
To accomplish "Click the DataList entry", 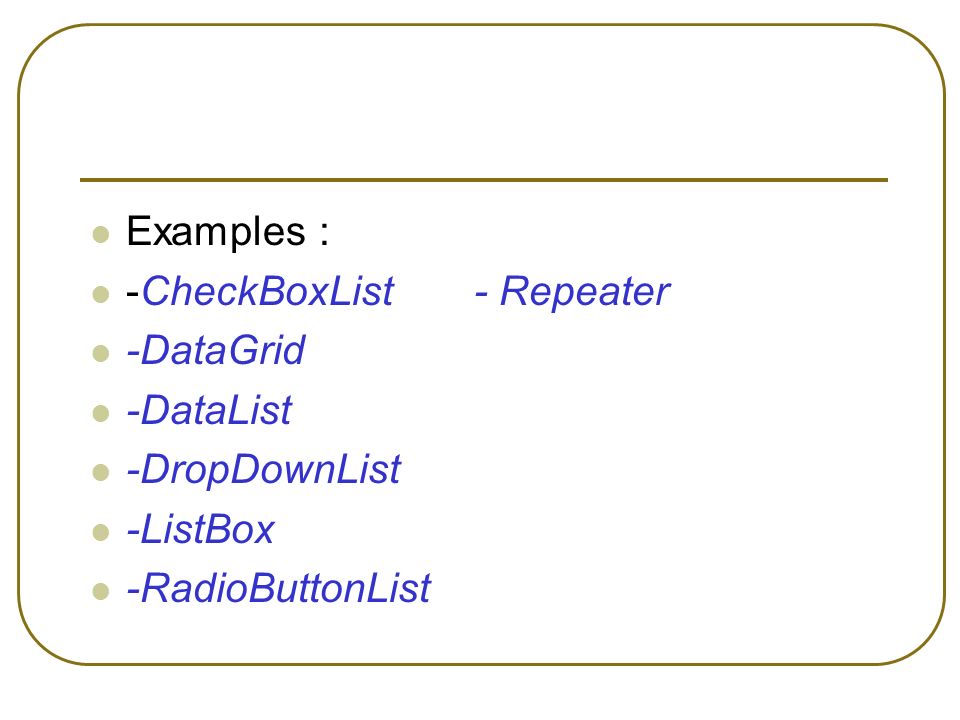I will pos(209,410).
